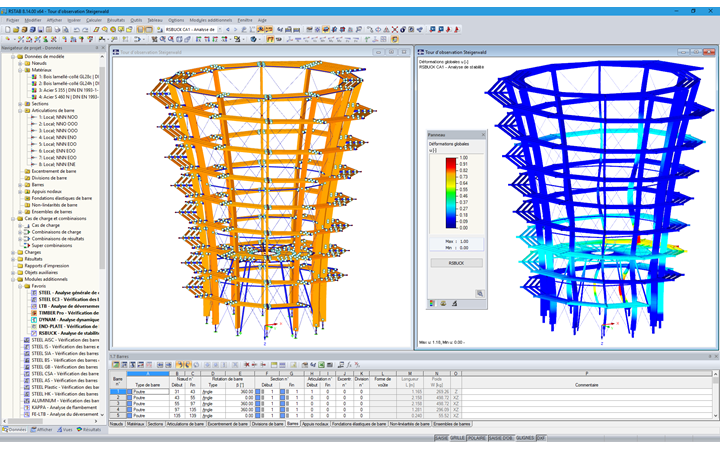Click the green Excel export icon in table toolbar
Screen dimensions: 720x450
point(321,365)
